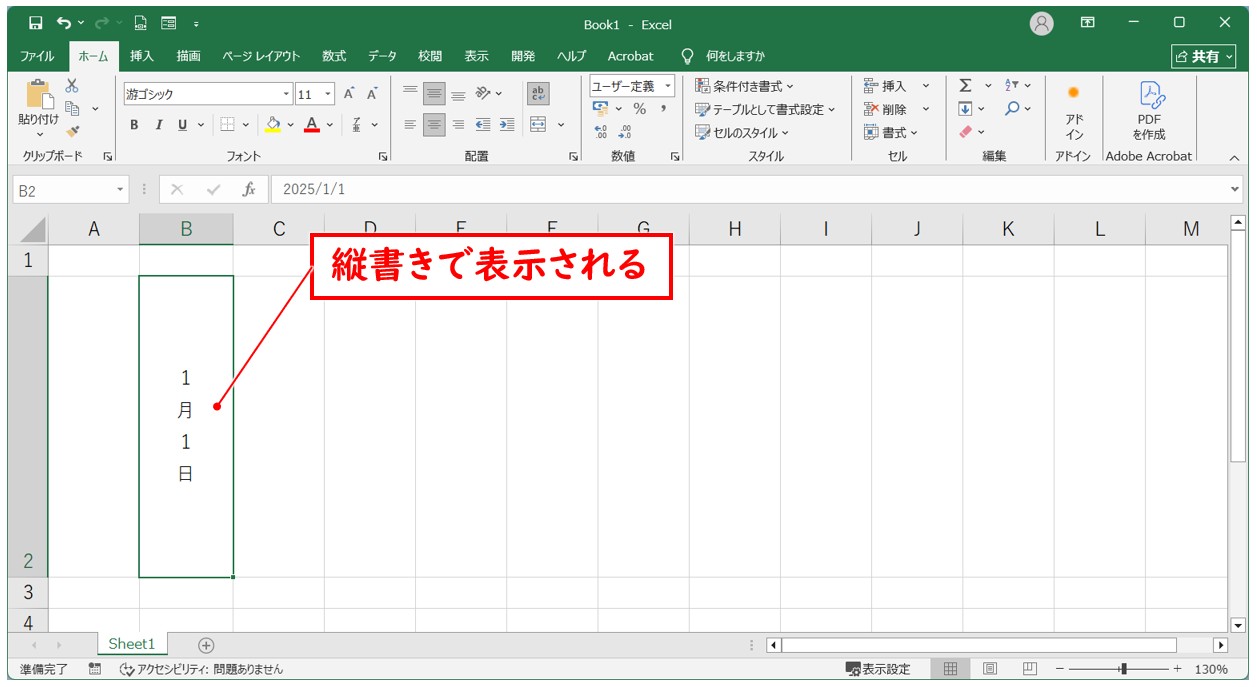Set top vertical alignment
1257x687 pixels.
[x=410, y=94]
